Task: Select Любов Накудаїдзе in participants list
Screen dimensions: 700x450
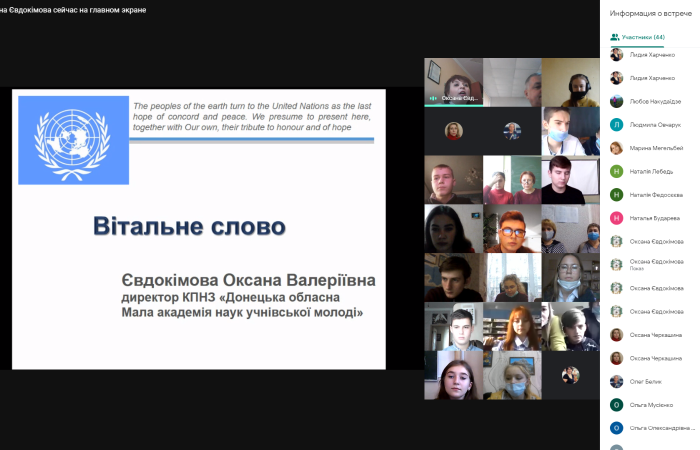Action: (656, 101)
